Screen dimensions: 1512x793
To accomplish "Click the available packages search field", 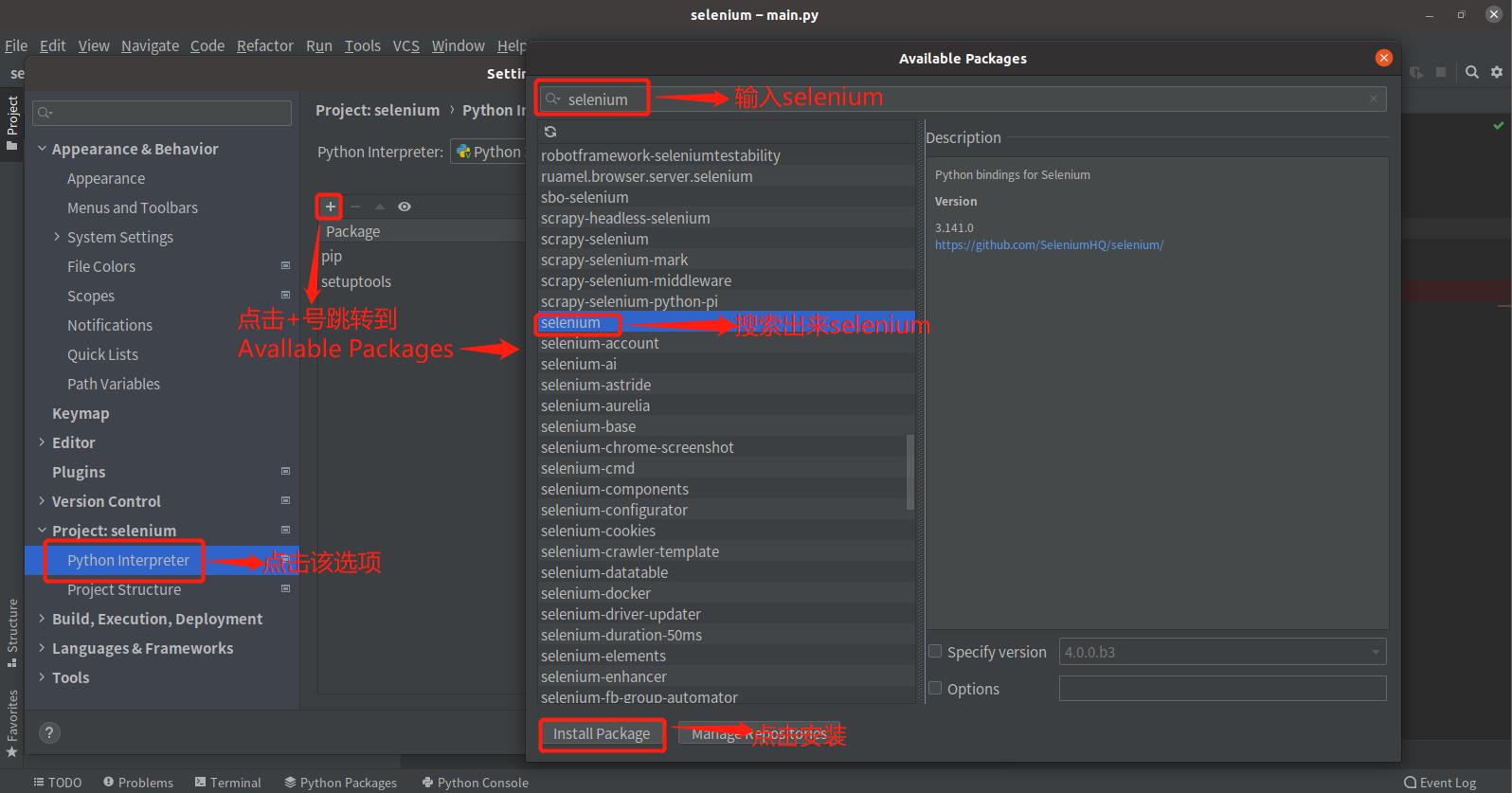I will [963, 99].
